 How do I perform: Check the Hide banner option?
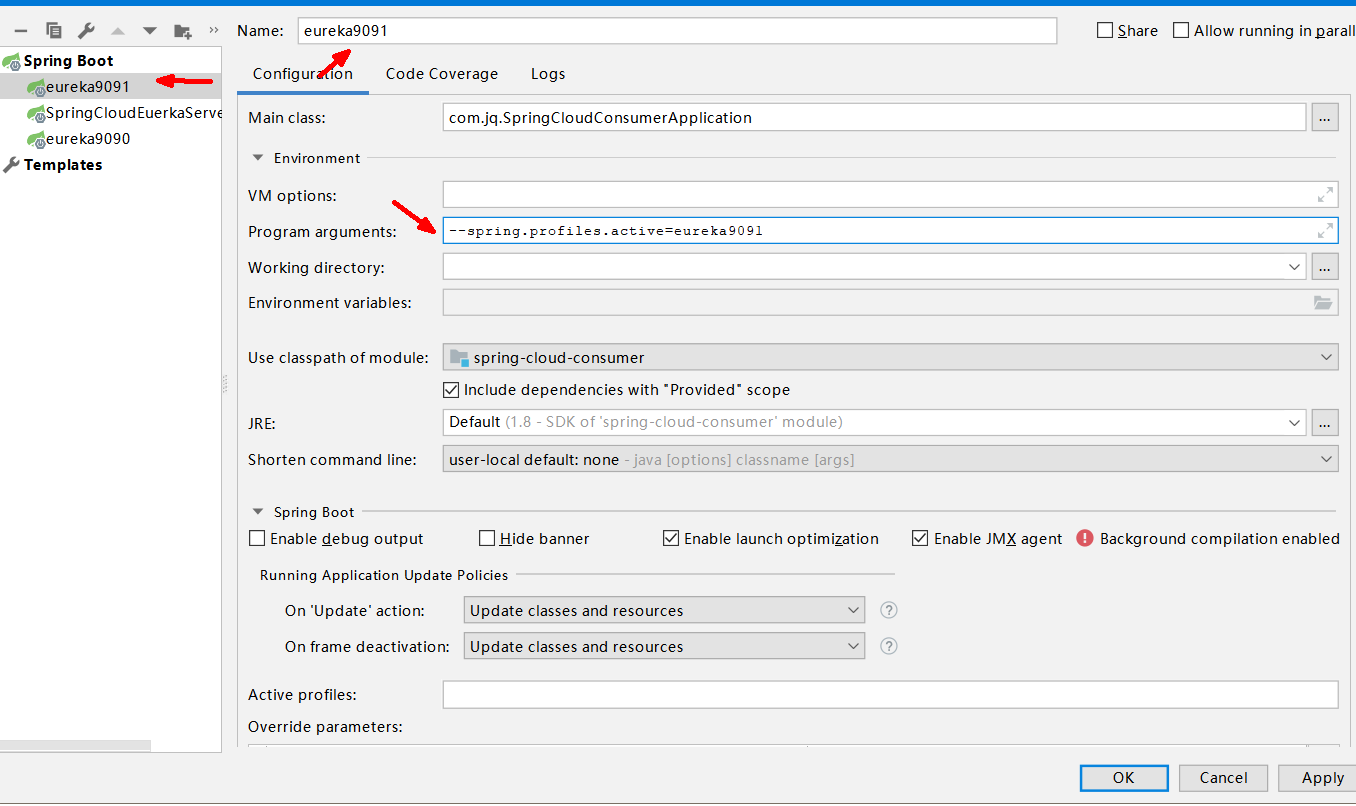click(x=487, y=539)
